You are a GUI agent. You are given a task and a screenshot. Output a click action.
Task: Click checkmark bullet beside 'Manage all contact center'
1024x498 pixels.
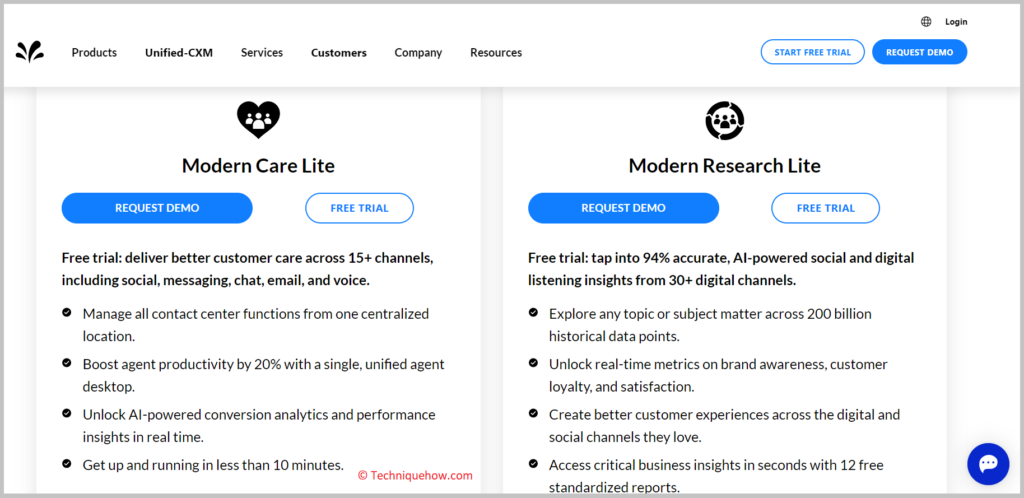pos(67,313)
